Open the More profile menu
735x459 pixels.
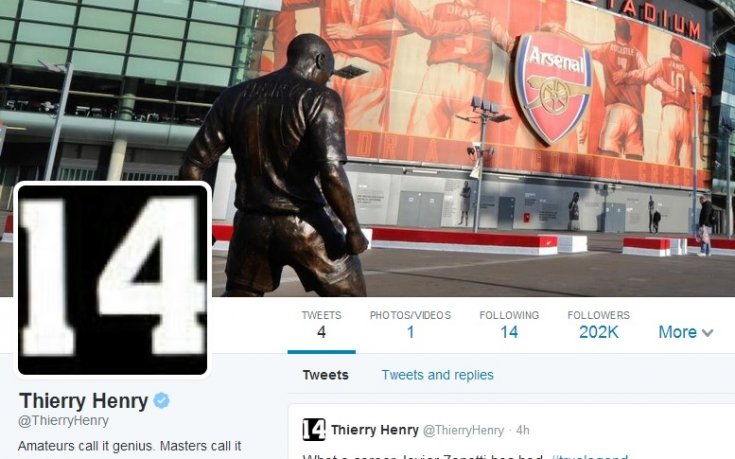click(686, 332)
